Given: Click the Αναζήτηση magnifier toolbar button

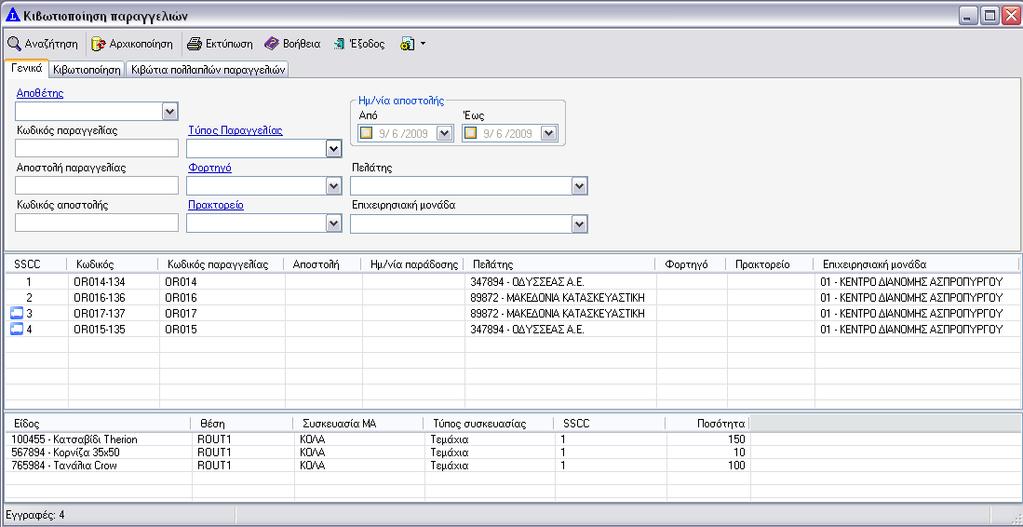Looking at the screenshot, I should 42,44.
